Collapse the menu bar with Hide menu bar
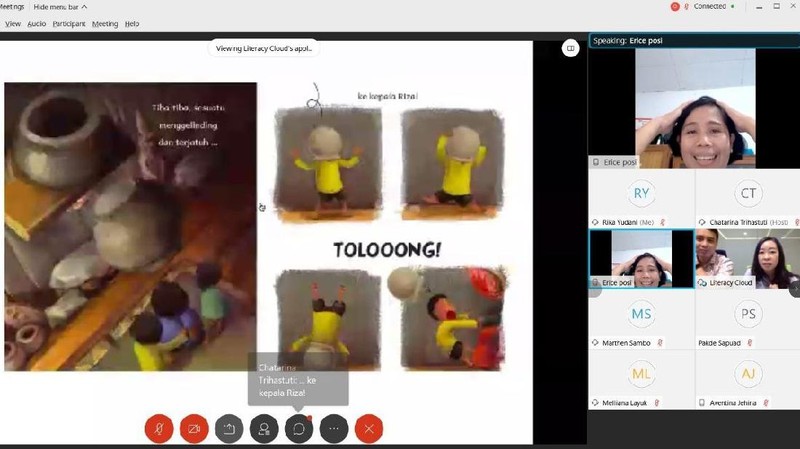The width and height of the screenshot is (800, 449). point(60,7)
